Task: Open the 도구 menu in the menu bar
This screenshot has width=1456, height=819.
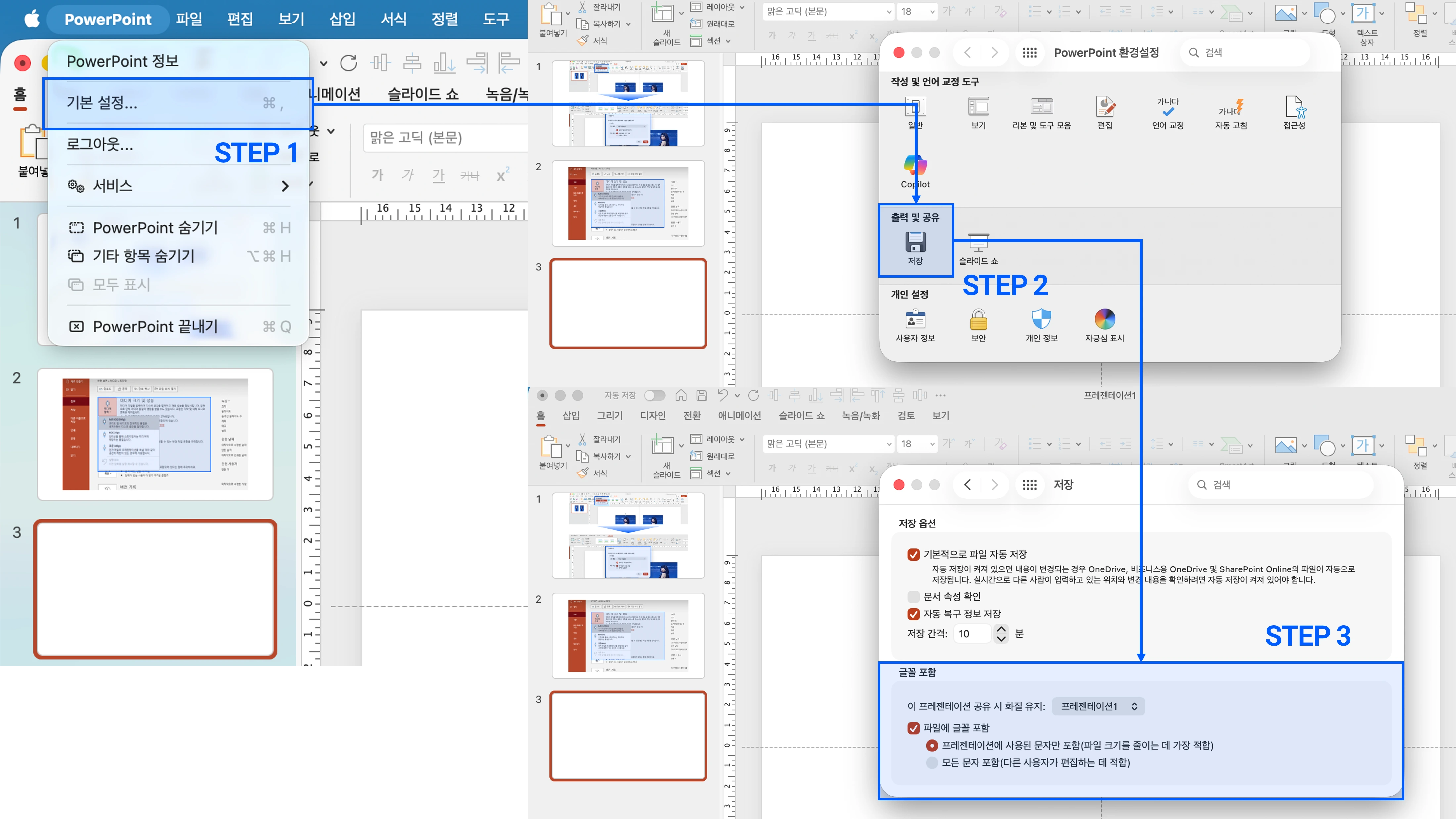Action: 496,19
